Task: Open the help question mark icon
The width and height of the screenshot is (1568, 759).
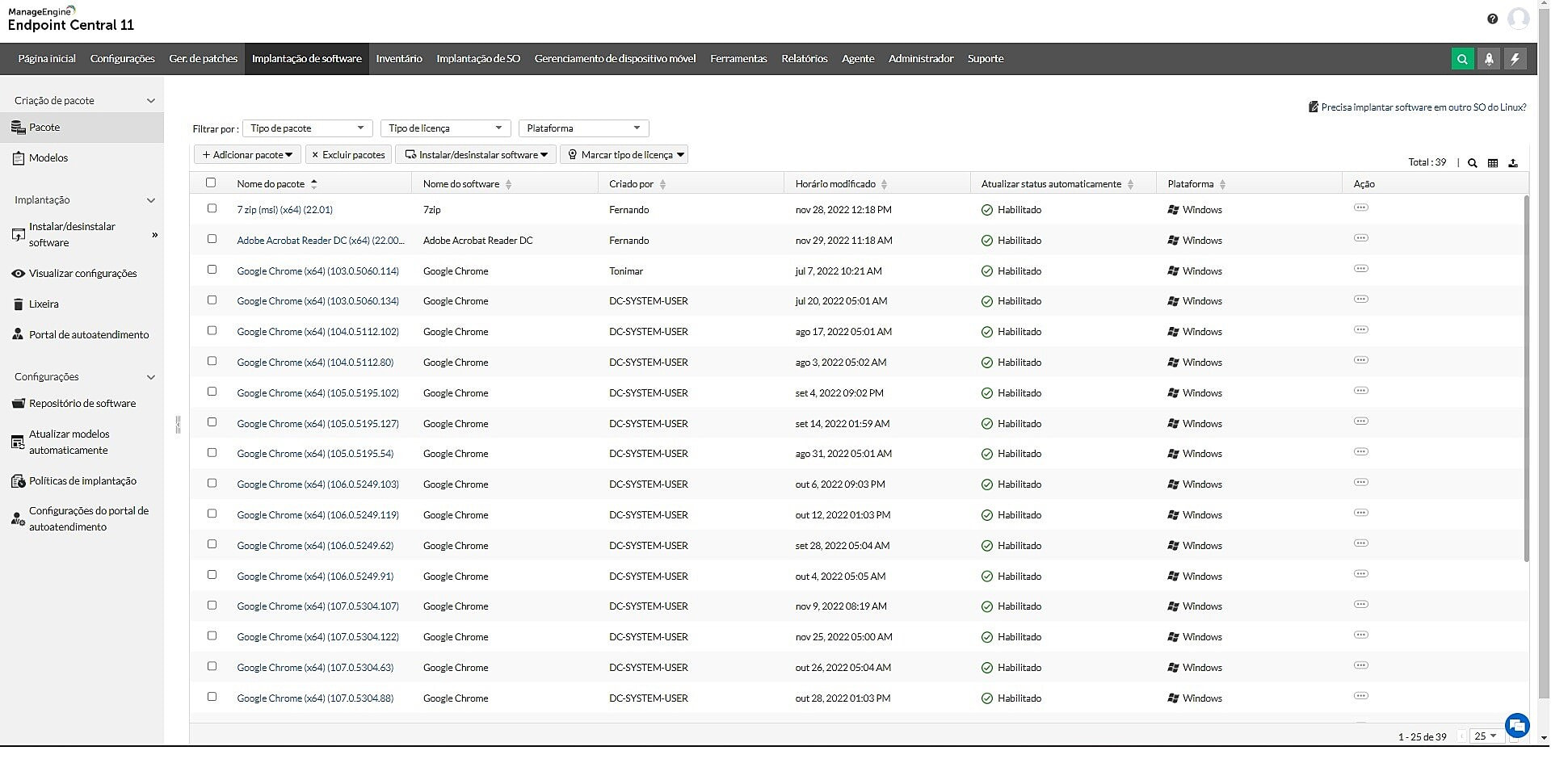Action: coord(1492,19)
